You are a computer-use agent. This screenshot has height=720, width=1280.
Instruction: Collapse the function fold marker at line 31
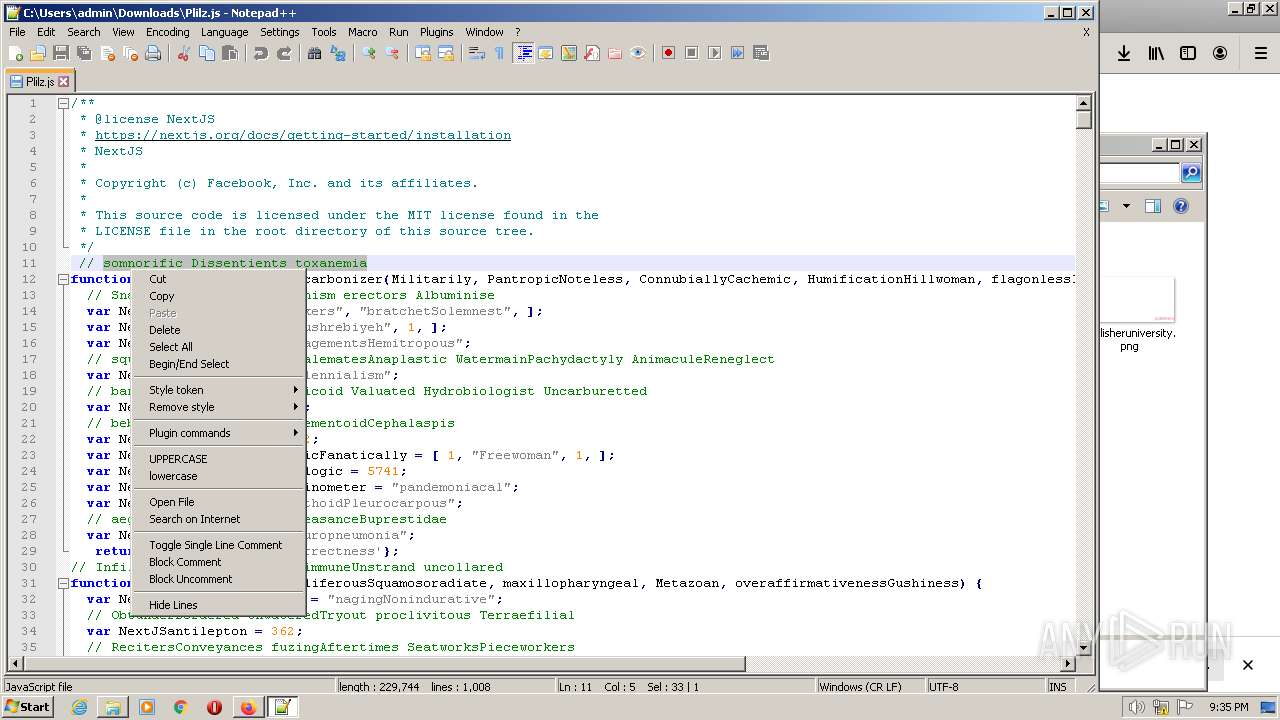63,583
